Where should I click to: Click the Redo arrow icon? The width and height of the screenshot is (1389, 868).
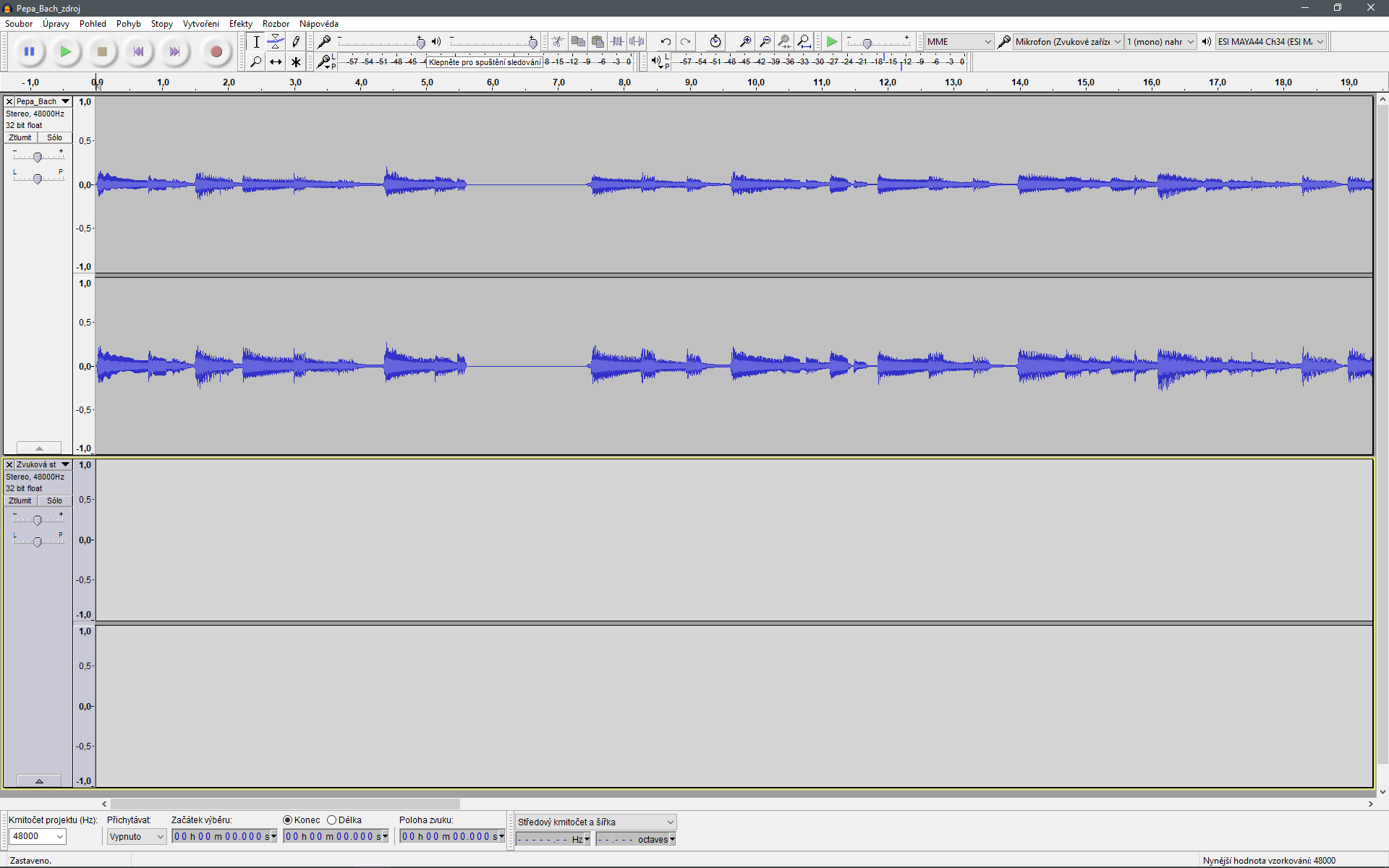pos(685,42)
